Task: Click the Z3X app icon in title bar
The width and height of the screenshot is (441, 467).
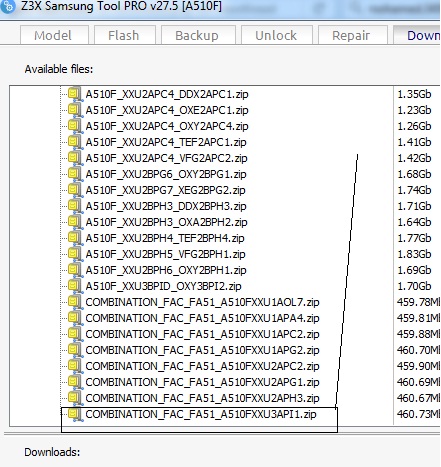Action: coord(7,6)
